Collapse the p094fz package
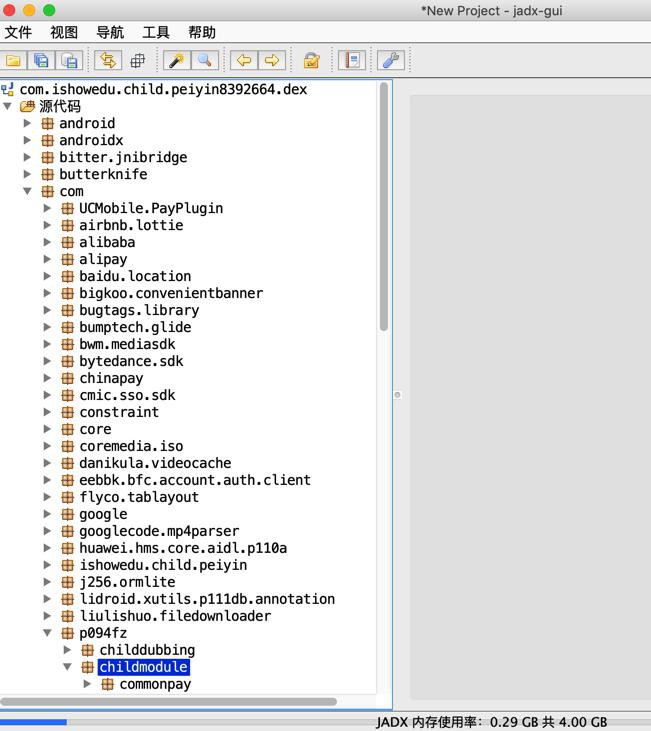This screenshot has width=651, height=731. pos(48,633)
